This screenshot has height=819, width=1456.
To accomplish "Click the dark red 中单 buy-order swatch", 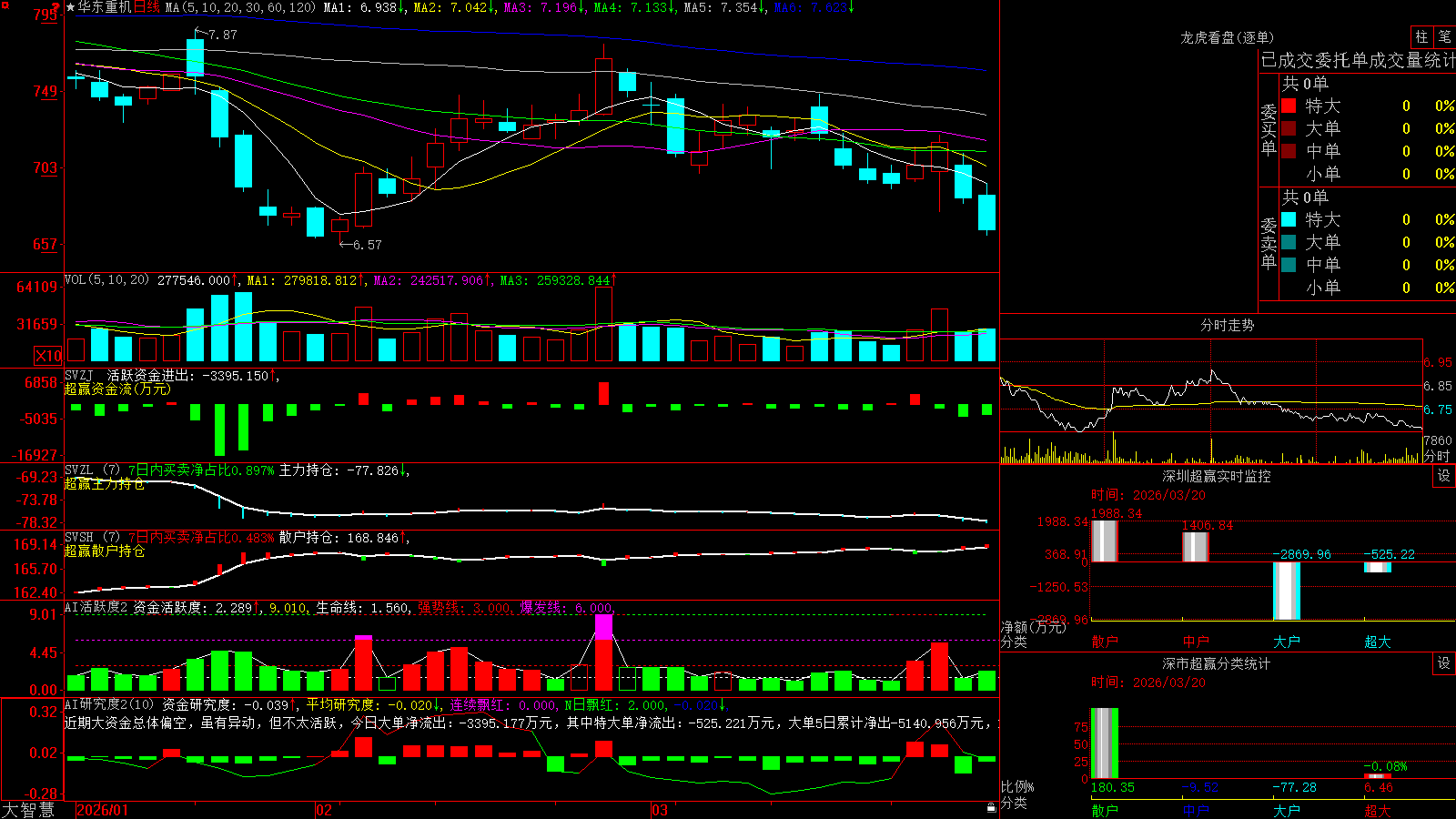I will pyautogui.click(x=1289, y=151).
